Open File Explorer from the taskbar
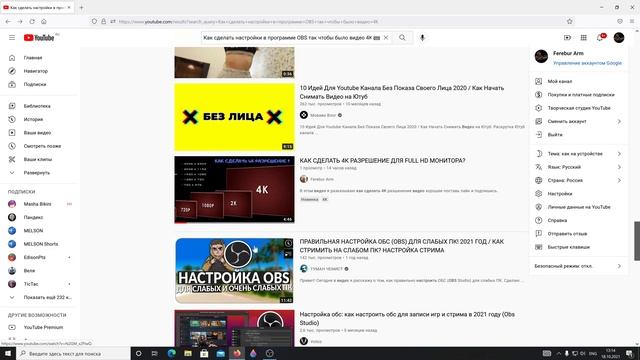The image size is (640, 360). pos(188,353)
